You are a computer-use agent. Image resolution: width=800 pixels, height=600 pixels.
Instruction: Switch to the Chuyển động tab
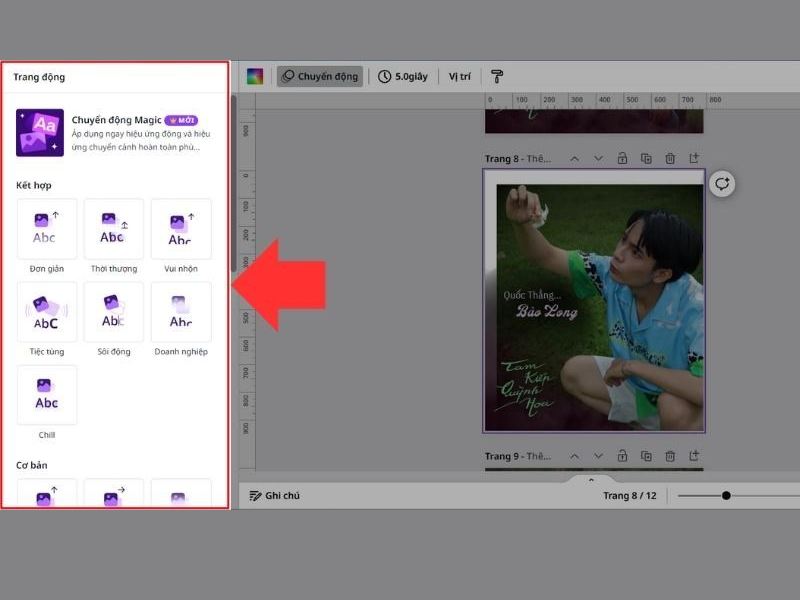[319, 75]
